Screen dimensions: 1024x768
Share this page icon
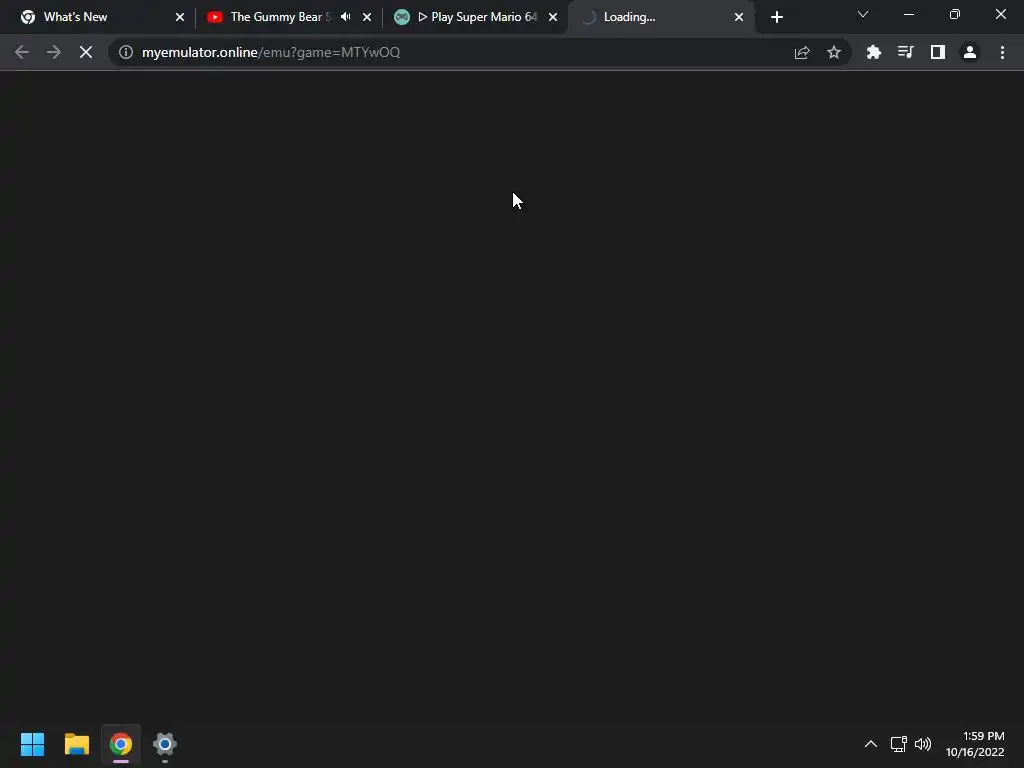click(x=802, y=52)
